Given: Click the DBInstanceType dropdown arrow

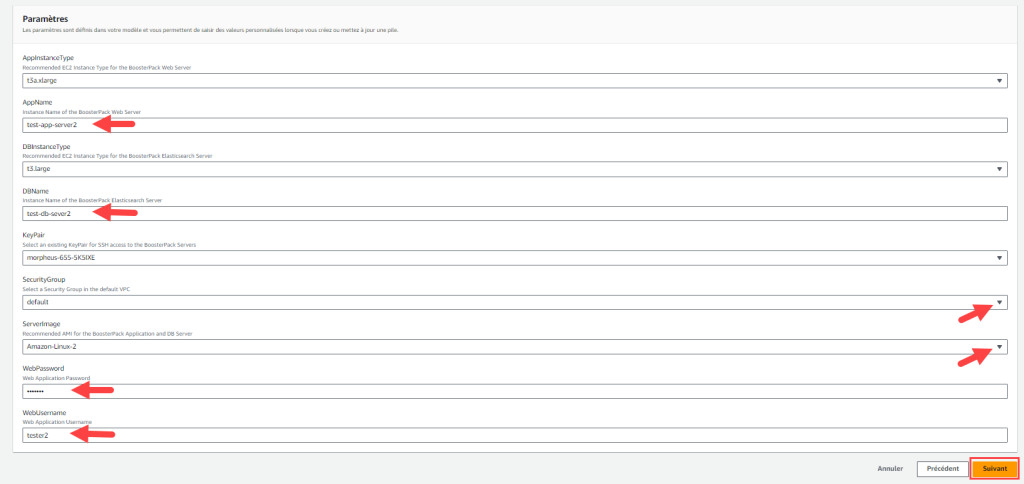Looking at the screenshot, I should [x=1000, y=169].
